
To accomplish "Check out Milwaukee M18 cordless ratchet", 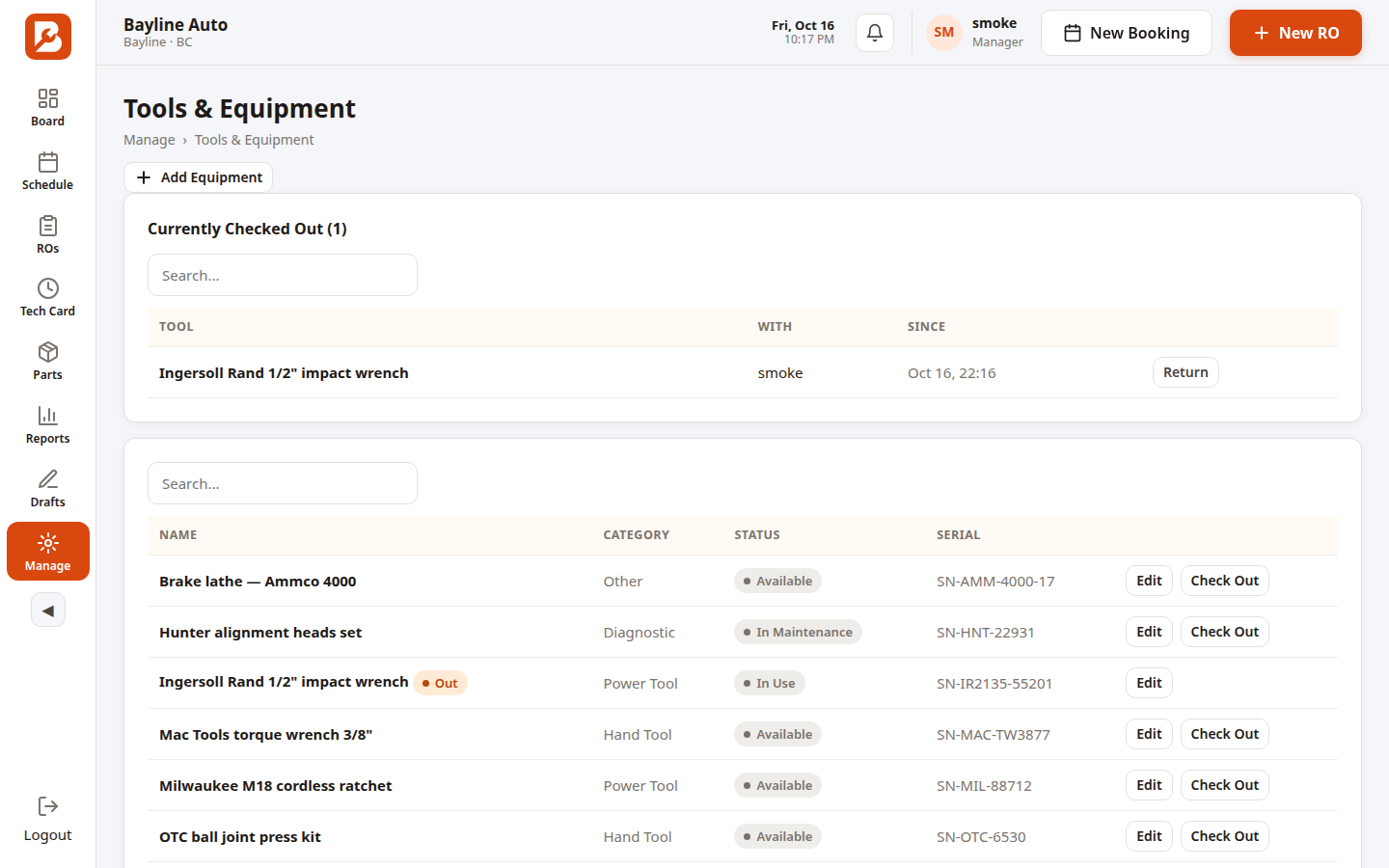I will 1225,785.
